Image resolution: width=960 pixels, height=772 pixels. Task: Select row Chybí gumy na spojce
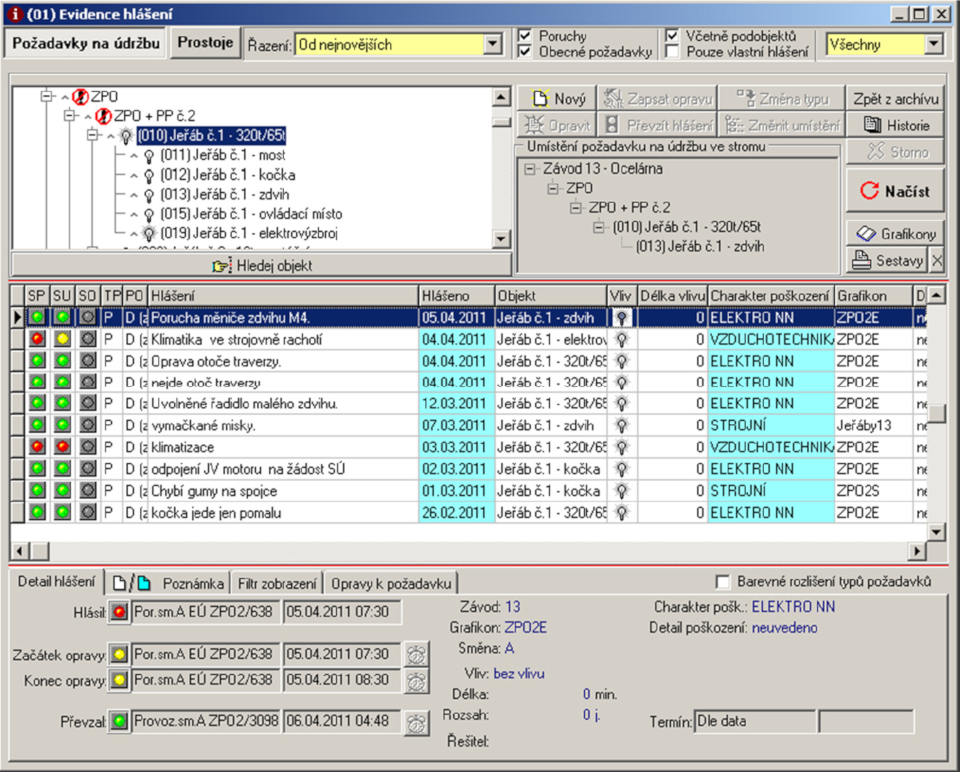coord(470,490)
